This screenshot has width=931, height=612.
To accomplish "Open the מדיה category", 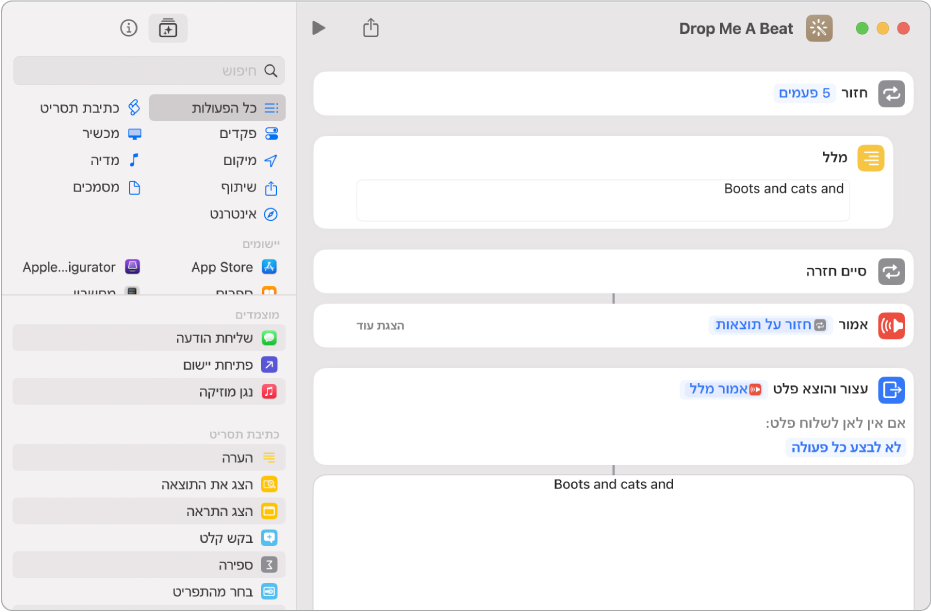I will point(115,160).
